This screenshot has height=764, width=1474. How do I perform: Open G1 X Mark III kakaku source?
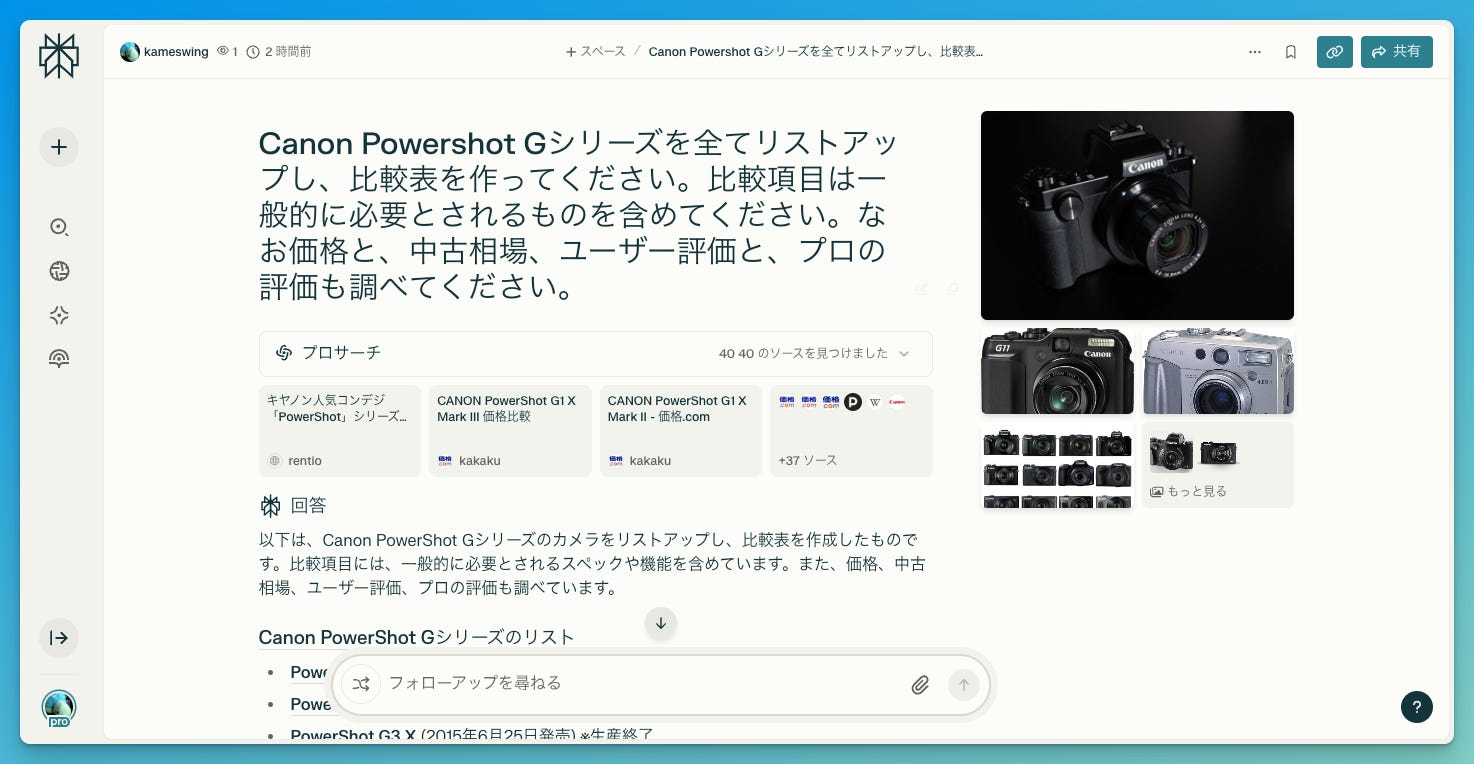pos(510,431)
